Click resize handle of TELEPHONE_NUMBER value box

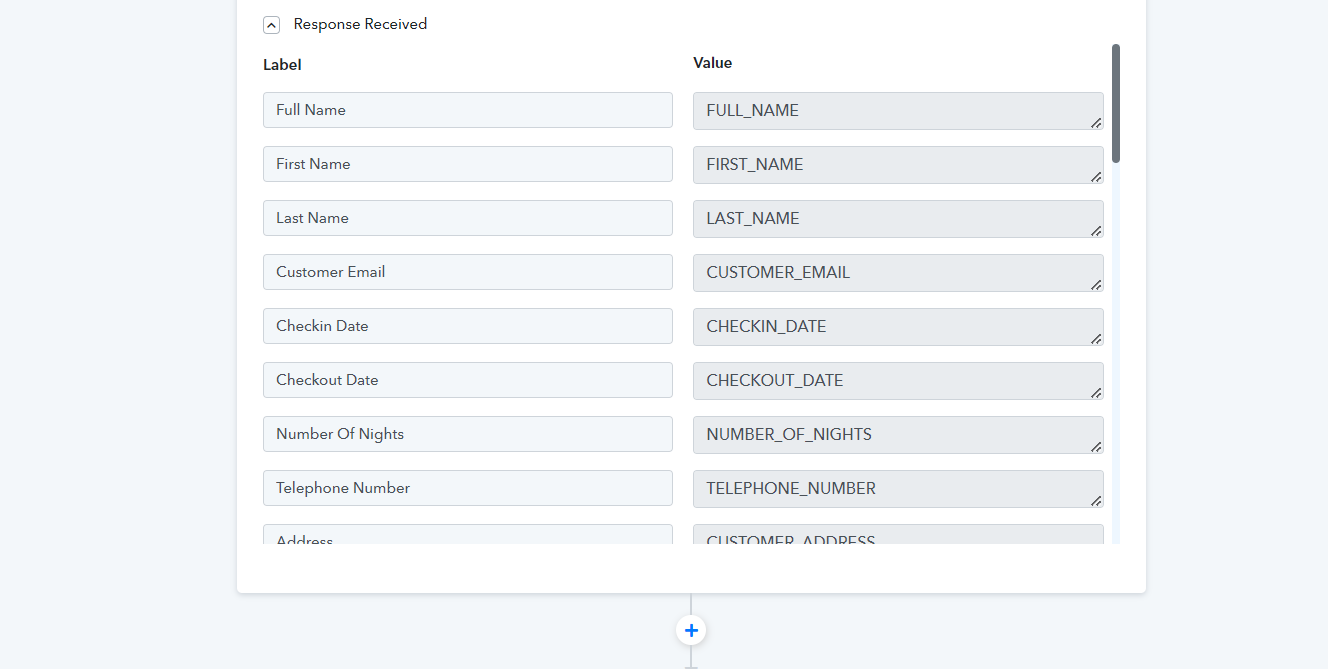coord(1096,501)
